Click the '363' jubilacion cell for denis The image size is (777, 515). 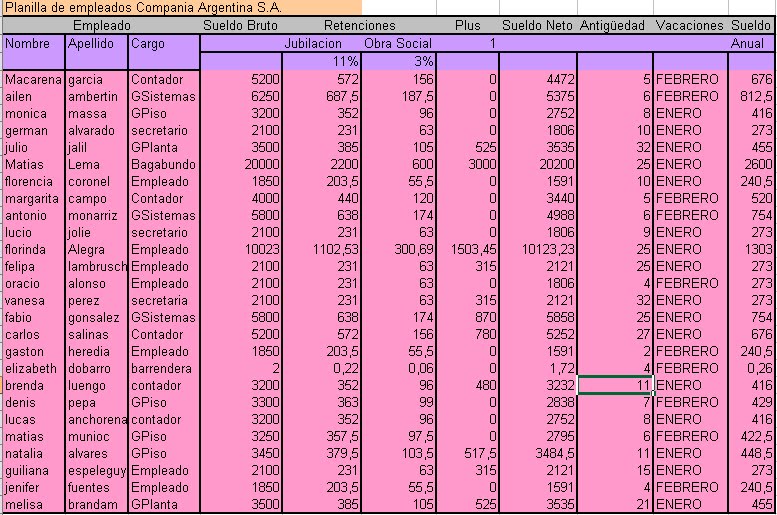[x=322, y=402]
